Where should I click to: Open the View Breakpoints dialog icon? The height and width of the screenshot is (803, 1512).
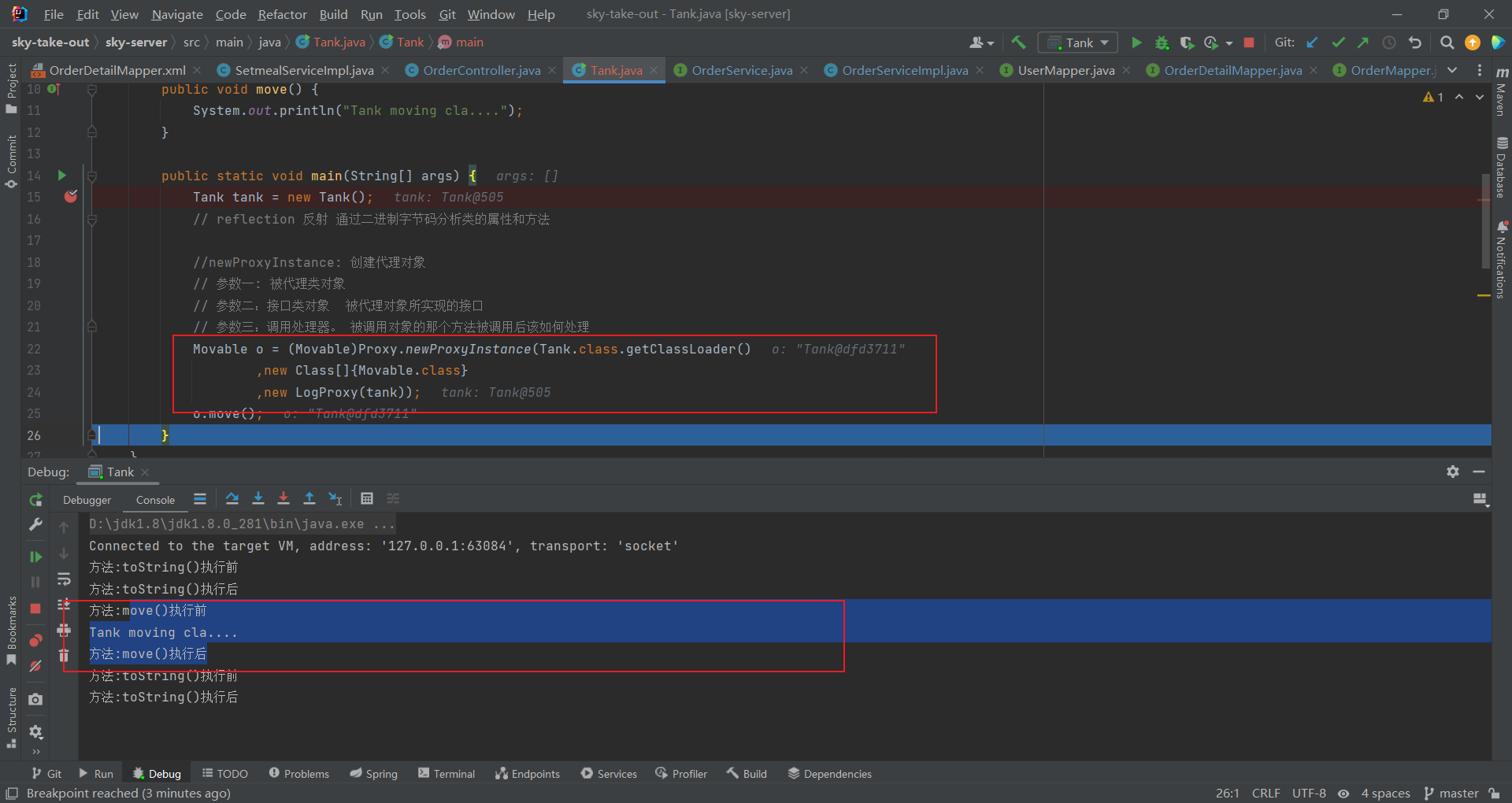[35, 640]
